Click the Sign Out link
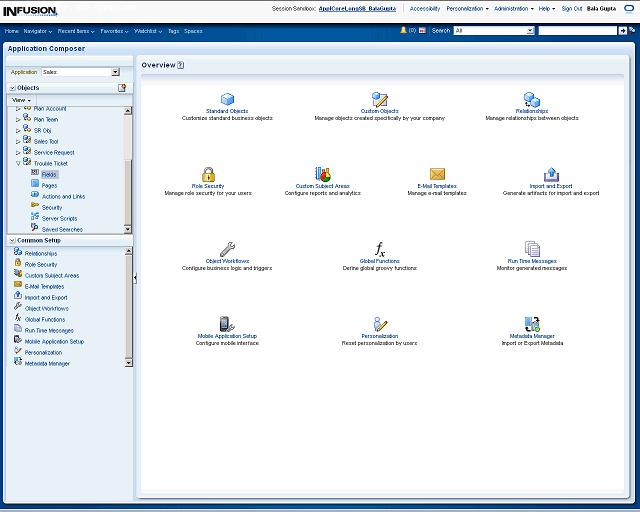640x512 pixels. [572, 8]
